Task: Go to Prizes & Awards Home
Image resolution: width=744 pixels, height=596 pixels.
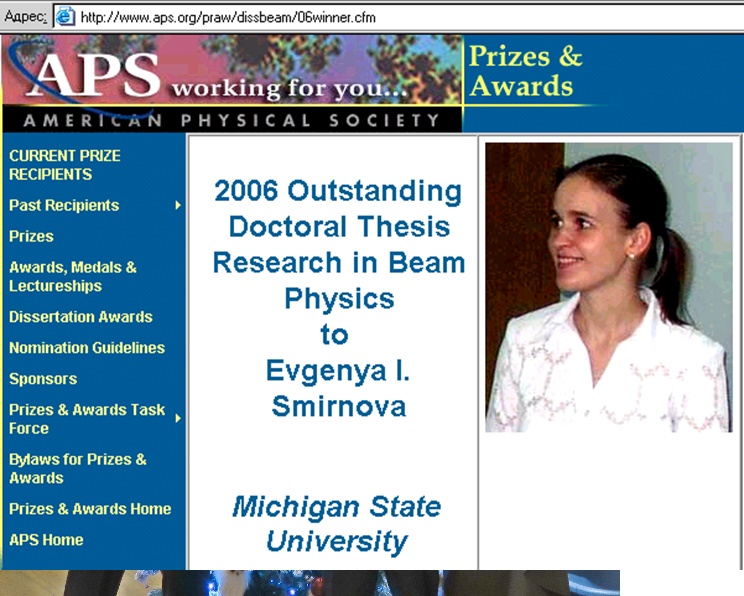Action: [x=90, y=509]
